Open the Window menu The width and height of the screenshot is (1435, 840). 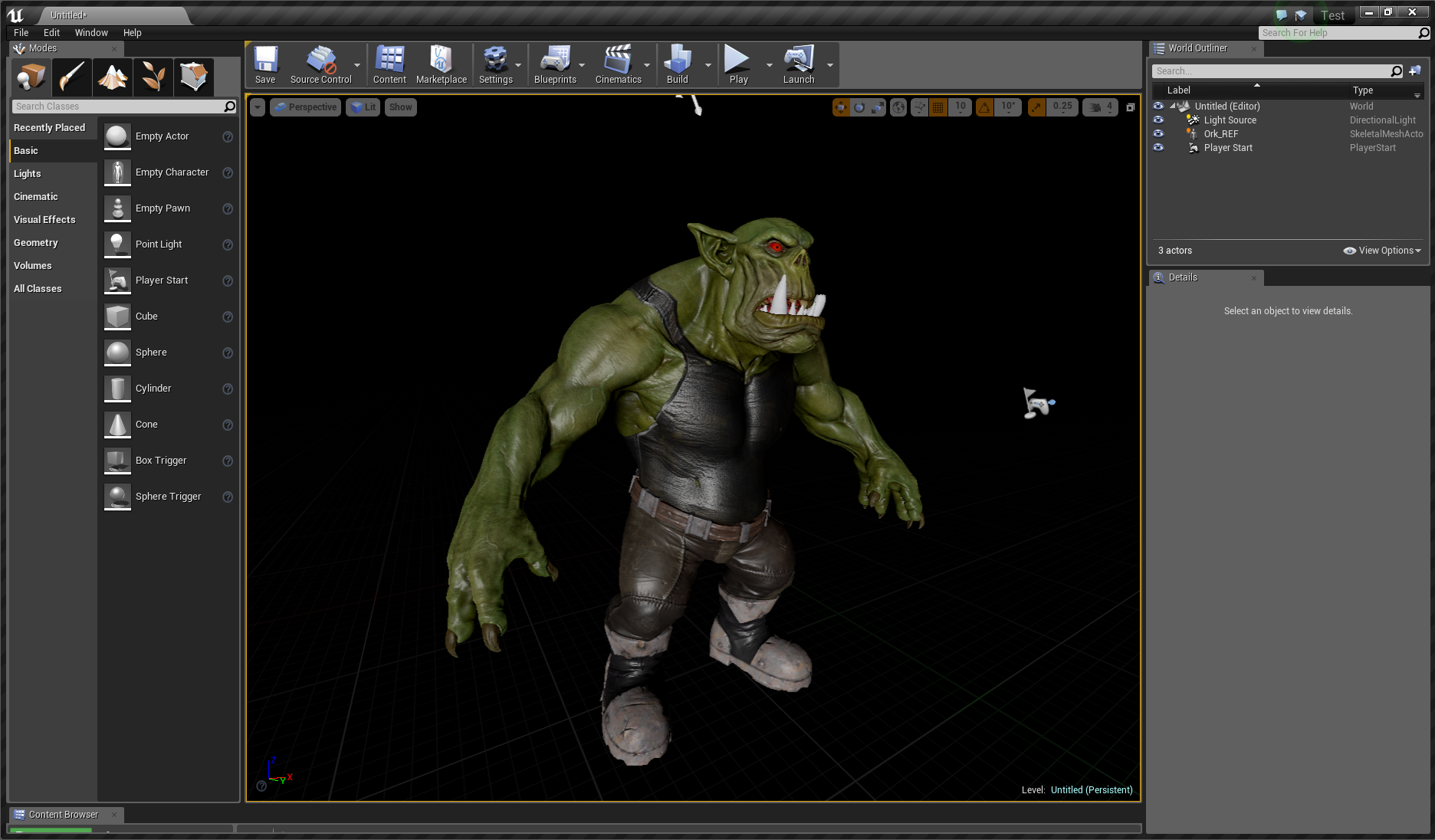[x=91, y=33]
